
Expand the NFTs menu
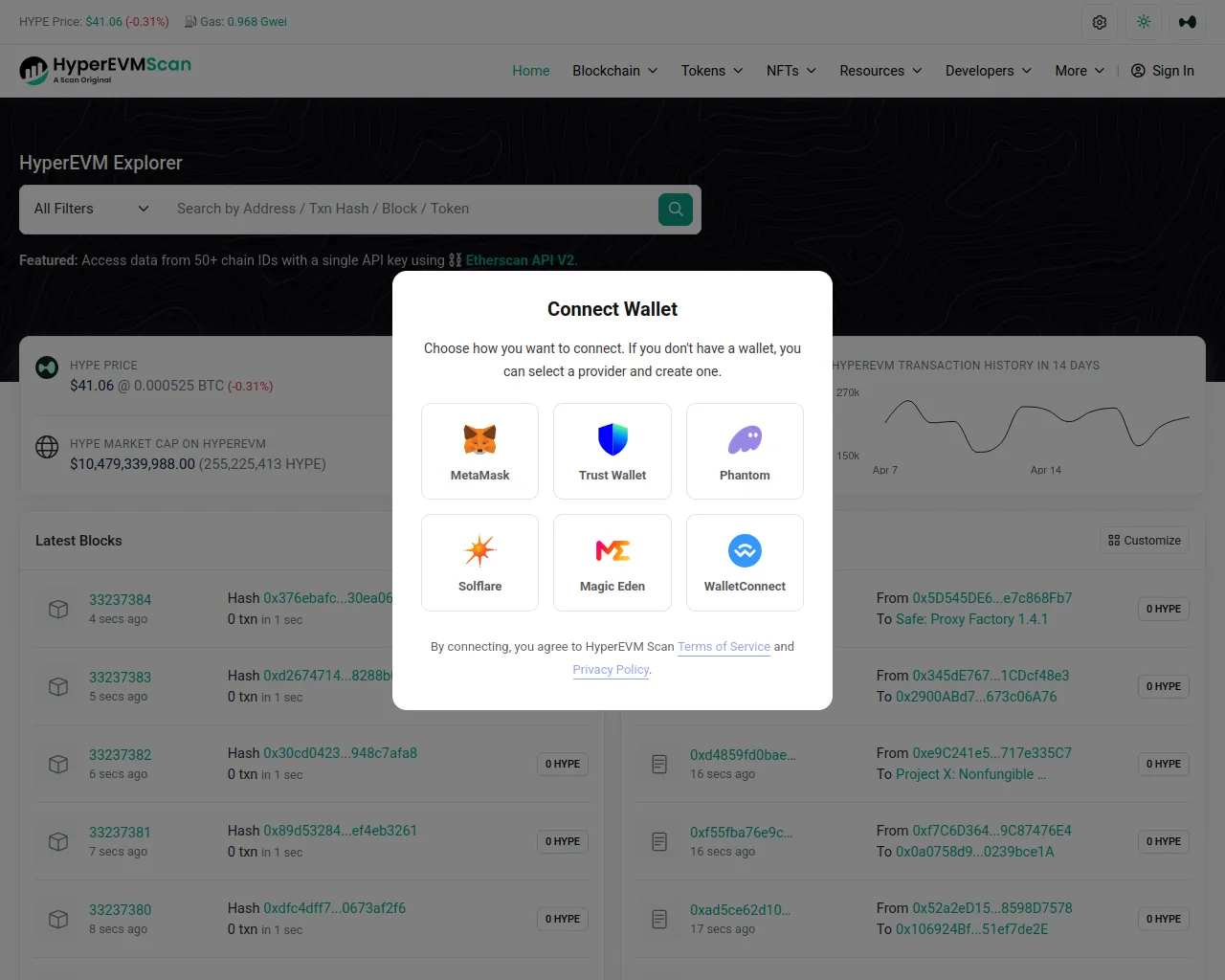click(791, 71)
